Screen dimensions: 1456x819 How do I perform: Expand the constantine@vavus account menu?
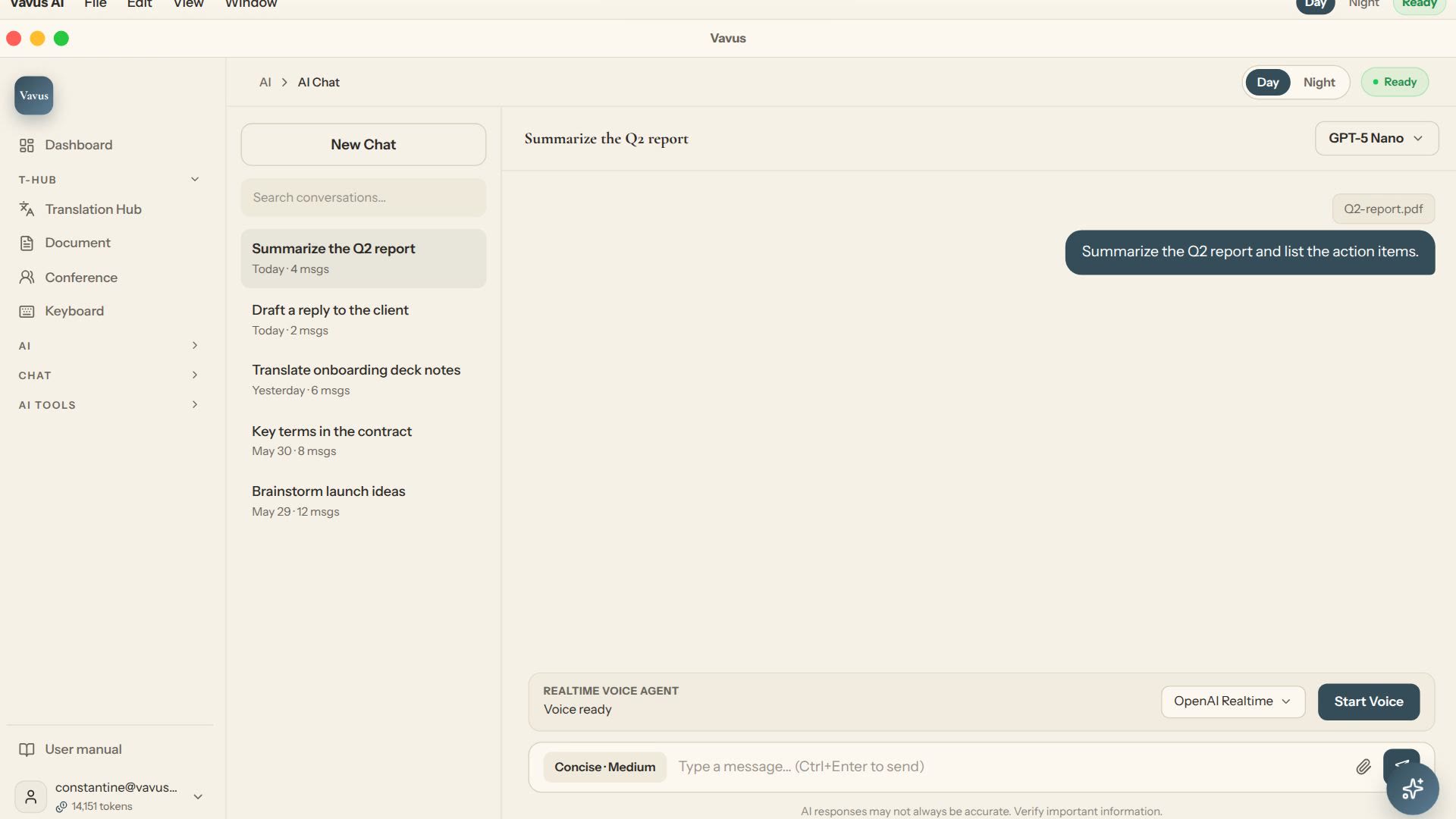[198, 797]
